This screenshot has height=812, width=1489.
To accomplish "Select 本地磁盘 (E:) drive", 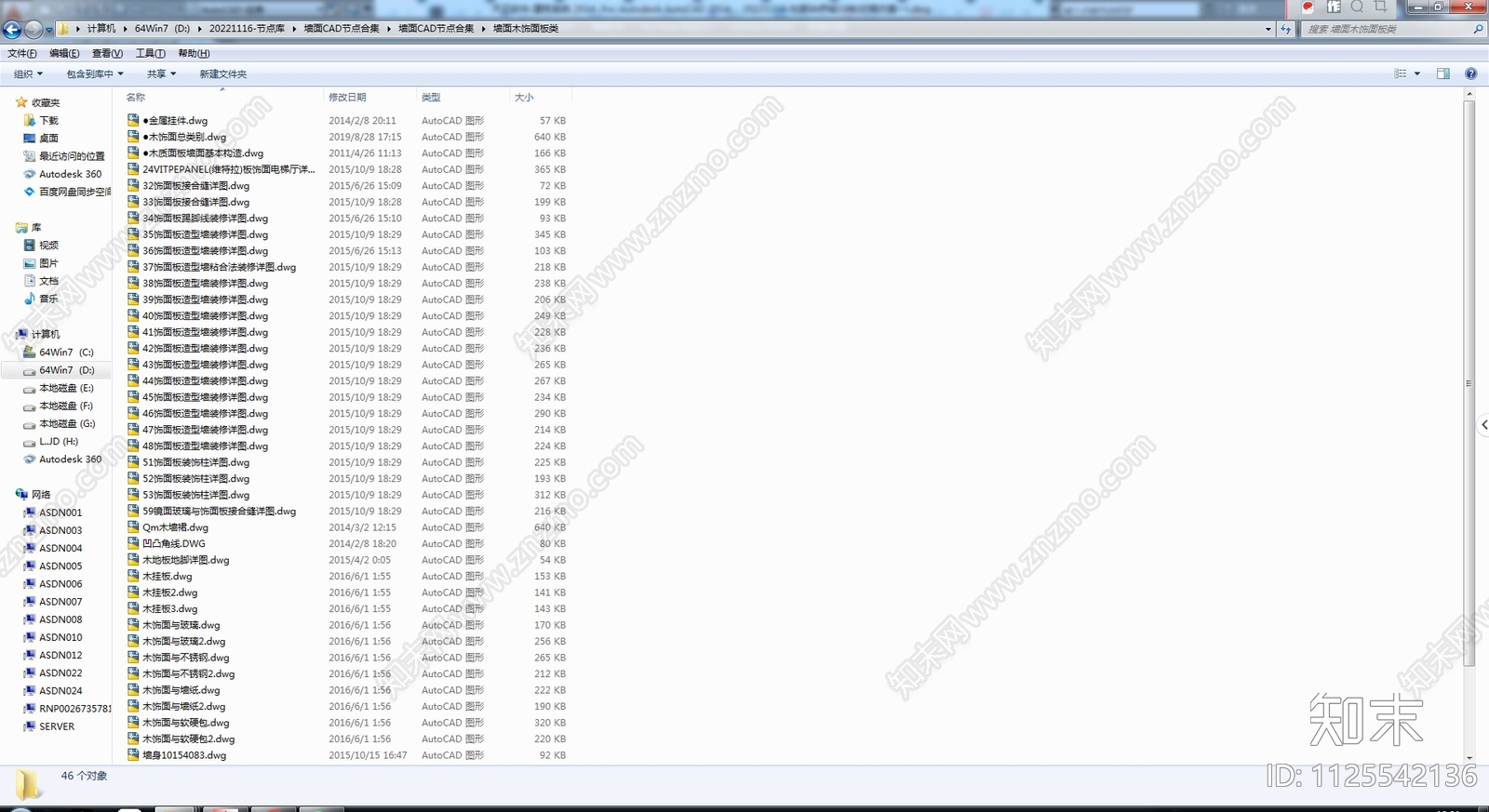I will click(66, 388).
